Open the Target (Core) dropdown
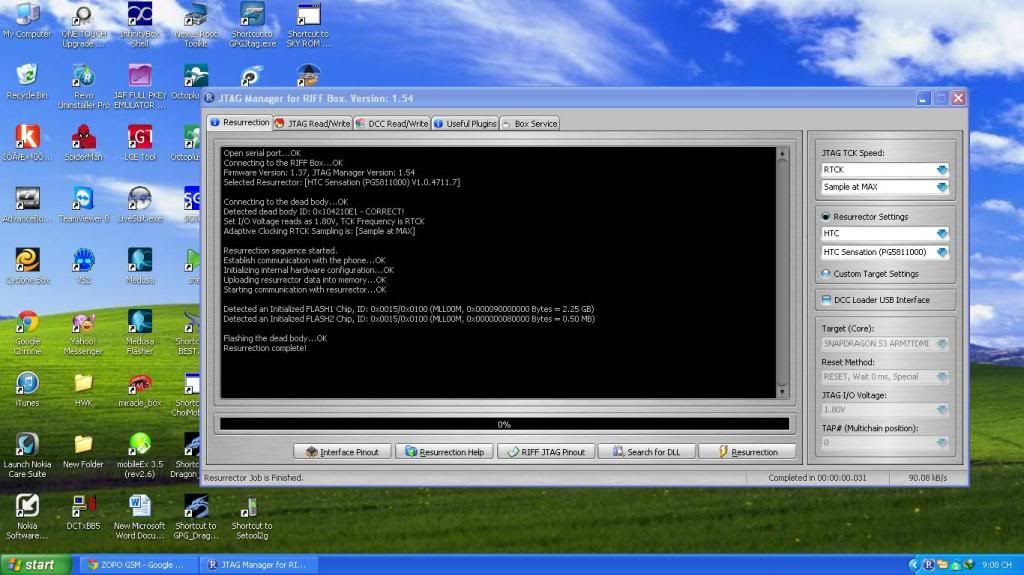This screenshot has width=1024, height=575. pyautogui.click(x=942, y=344)
